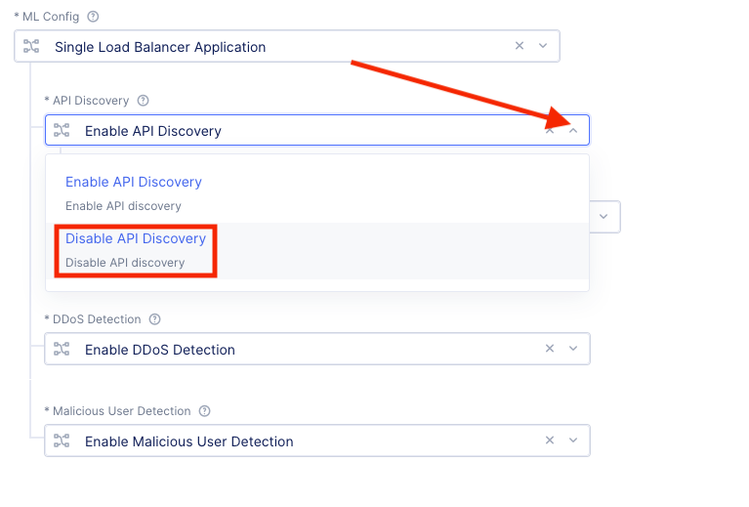This screenshot has height=507, width=749.
Task: Clear the Enable API Discovery selection
Action: pos(549,130)
